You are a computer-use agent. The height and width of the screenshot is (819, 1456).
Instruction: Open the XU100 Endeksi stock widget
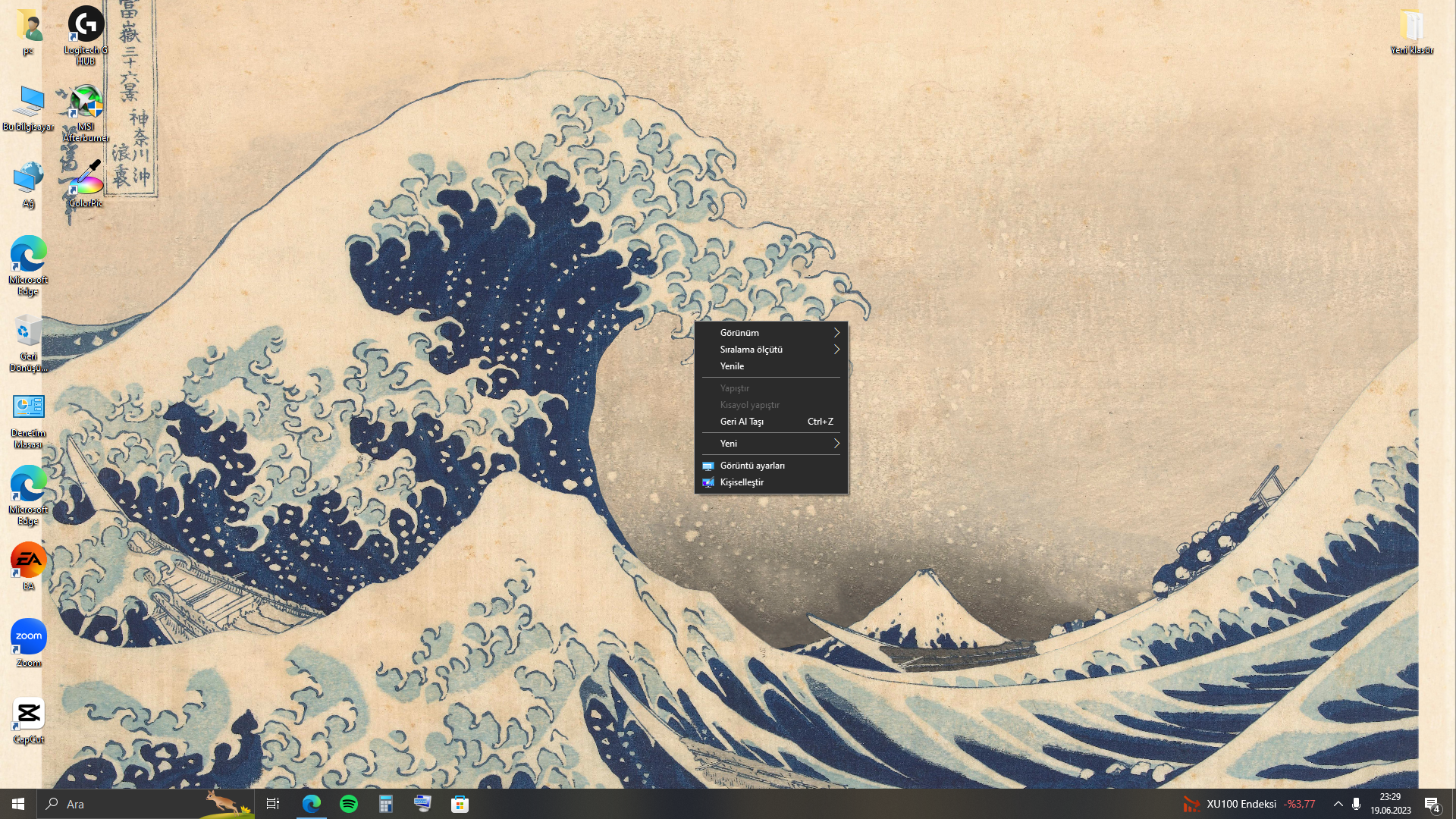tap(1248, 804)
